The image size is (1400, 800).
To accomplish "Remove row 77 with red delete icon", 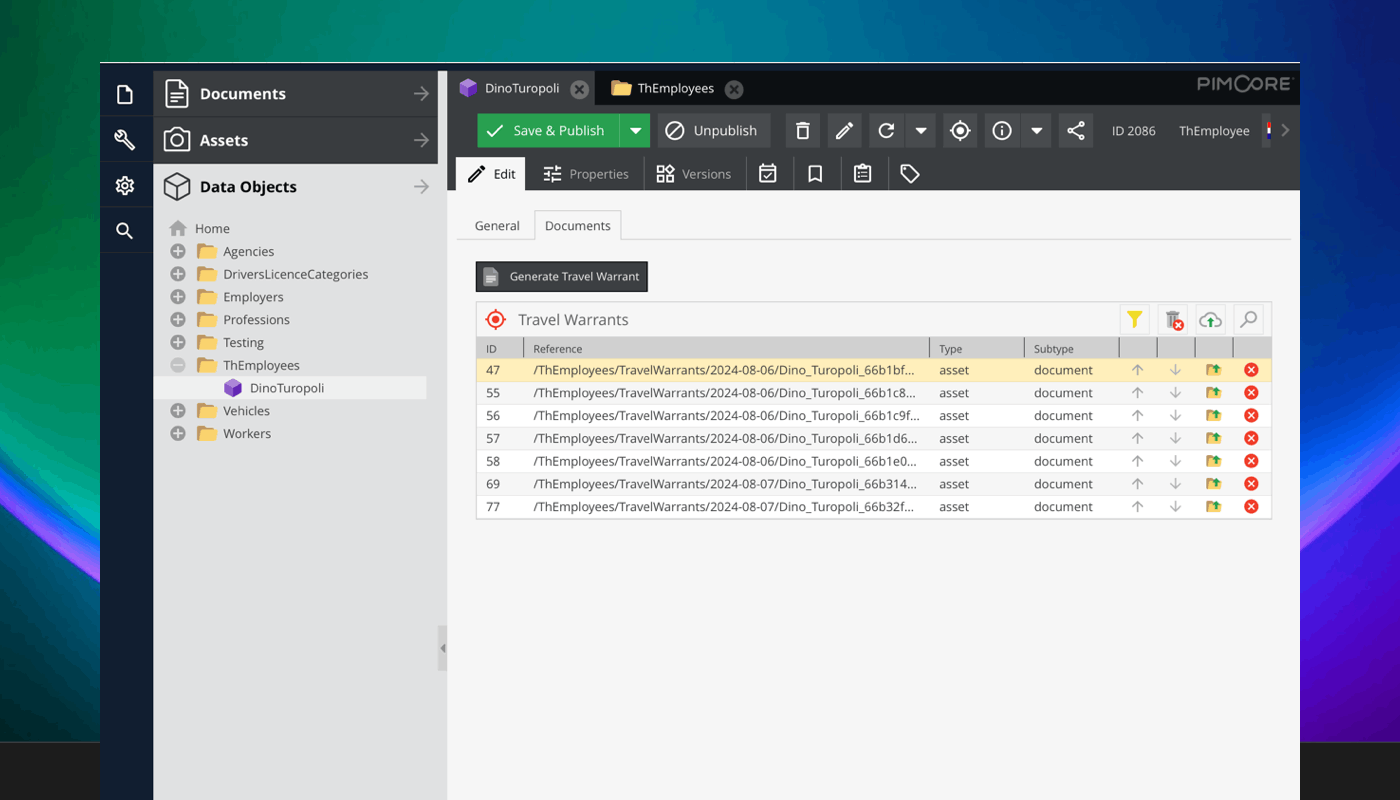I will [1251, 507].
